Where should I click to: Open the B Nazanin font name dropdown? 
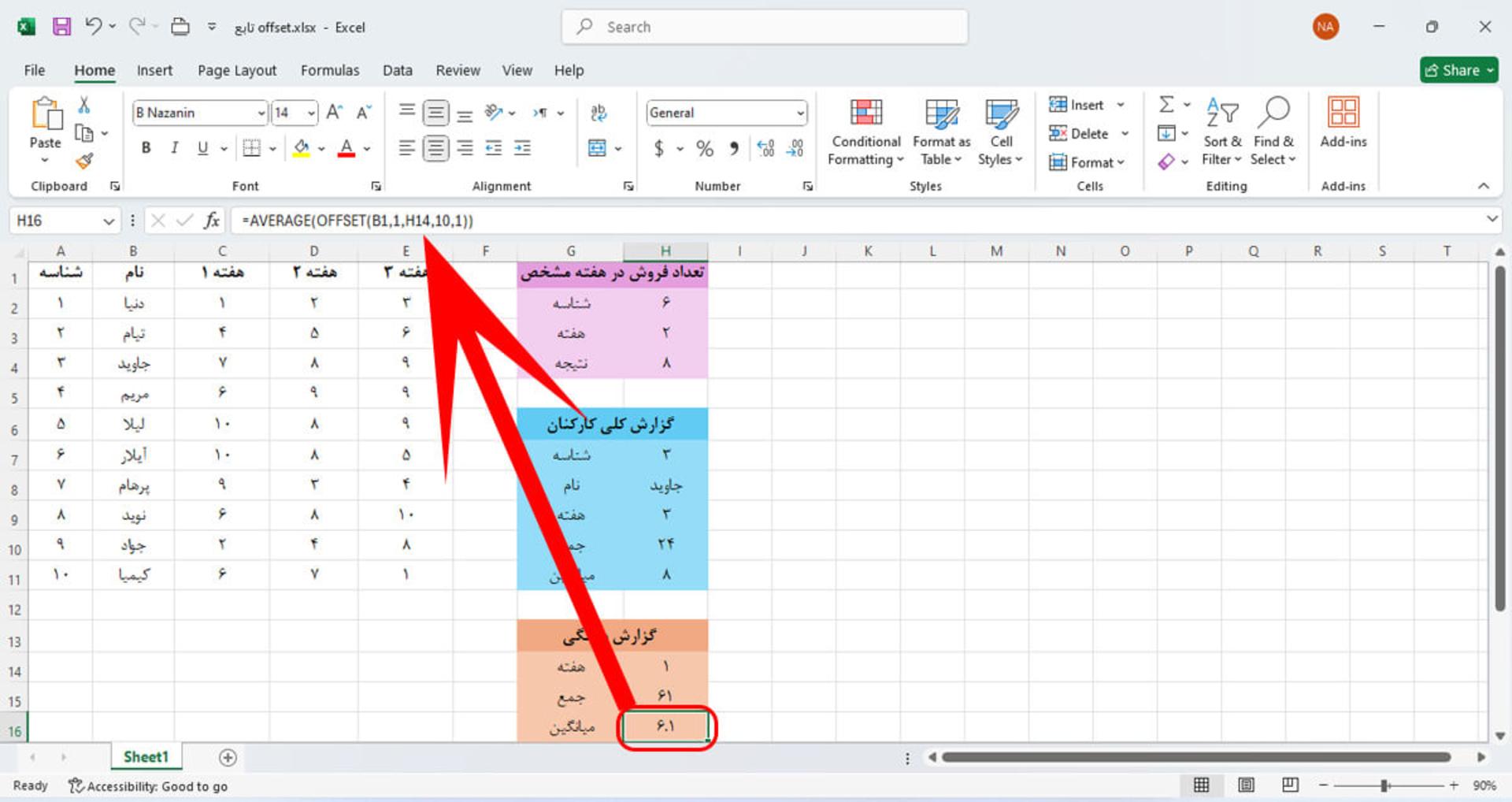[261, 113]
